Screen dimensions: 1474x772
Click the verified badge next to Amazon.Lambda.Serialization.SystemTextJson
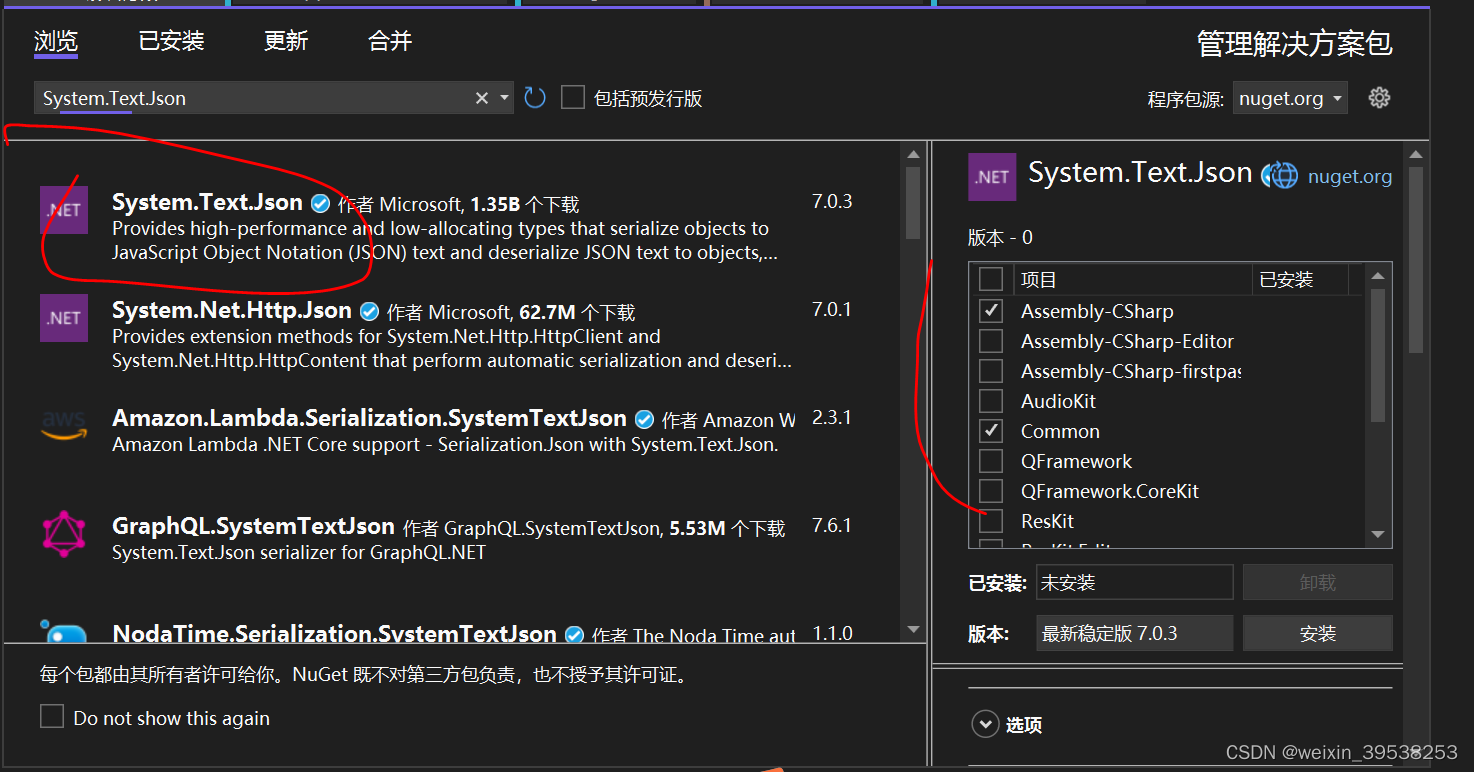(644, 419)
